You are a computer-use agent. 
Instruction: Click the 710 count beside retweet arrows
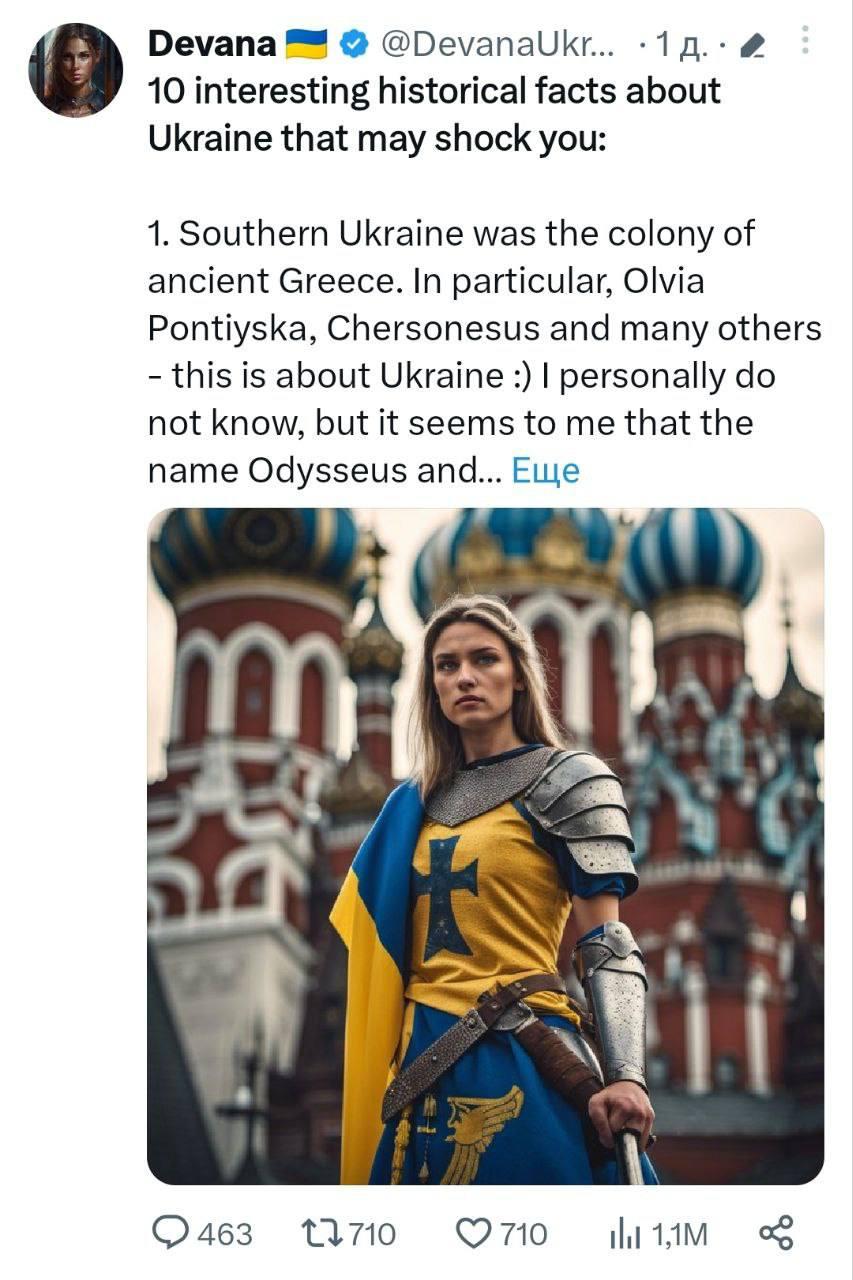pyautogui.click(x=372, y=1234)
